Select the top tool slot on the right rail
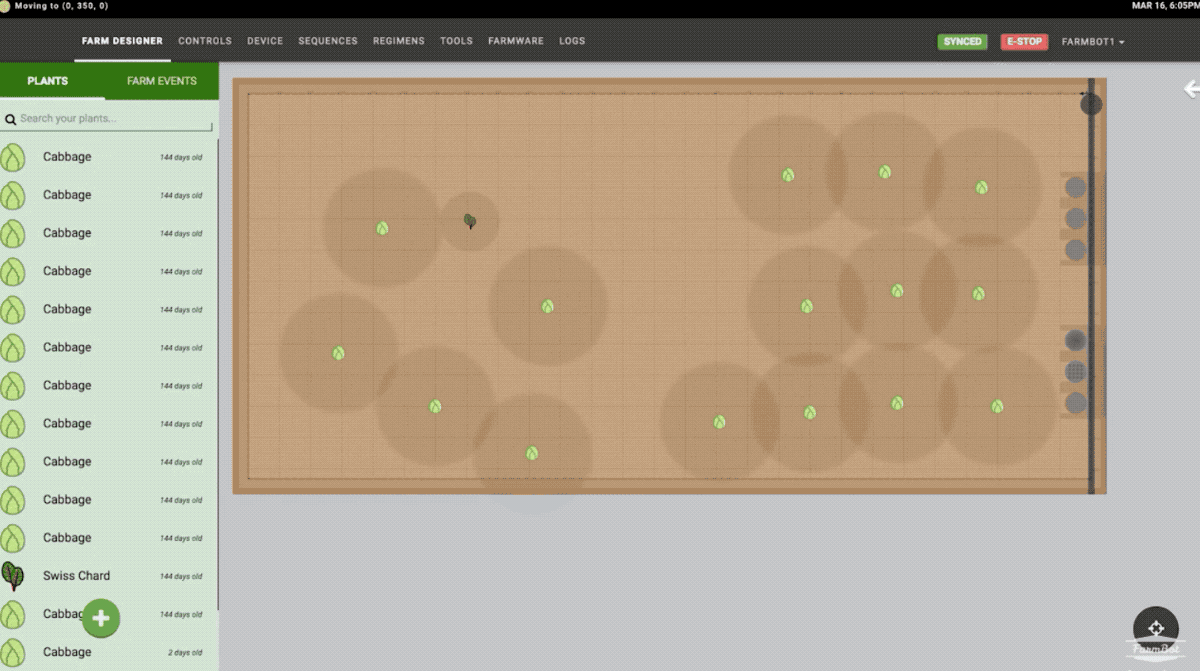The image size is (1200, 671). (x=1075, y=187)
